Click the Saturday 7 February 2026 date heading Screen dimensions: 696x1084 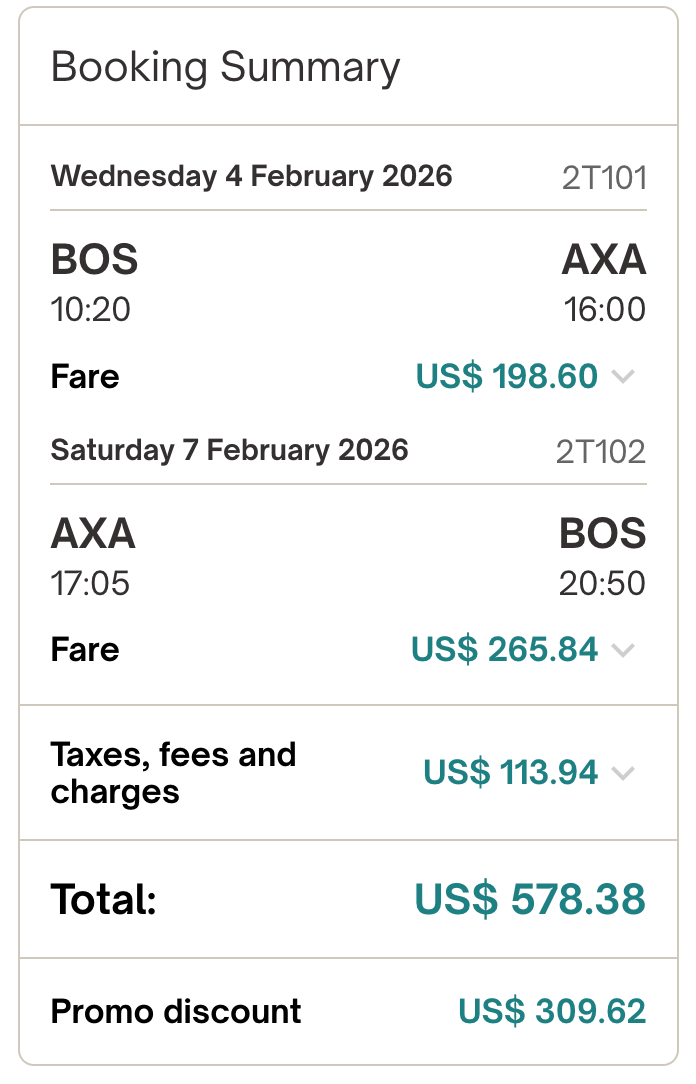[x=230, y=450]
